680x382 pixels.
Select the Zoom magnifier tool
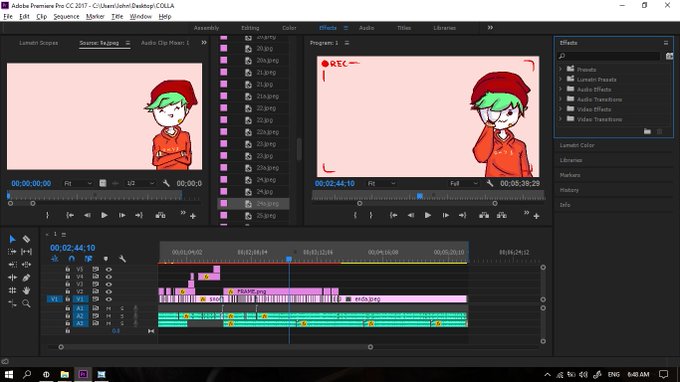point(26,304)
